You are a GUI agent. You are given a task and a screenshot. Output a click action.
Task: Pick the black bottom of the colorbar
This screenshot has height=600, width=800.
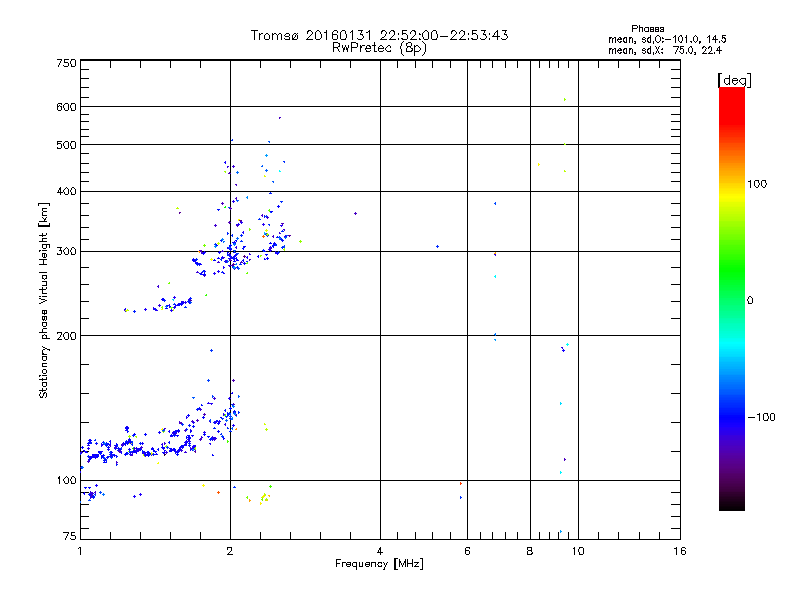click(x=732, y=503)
